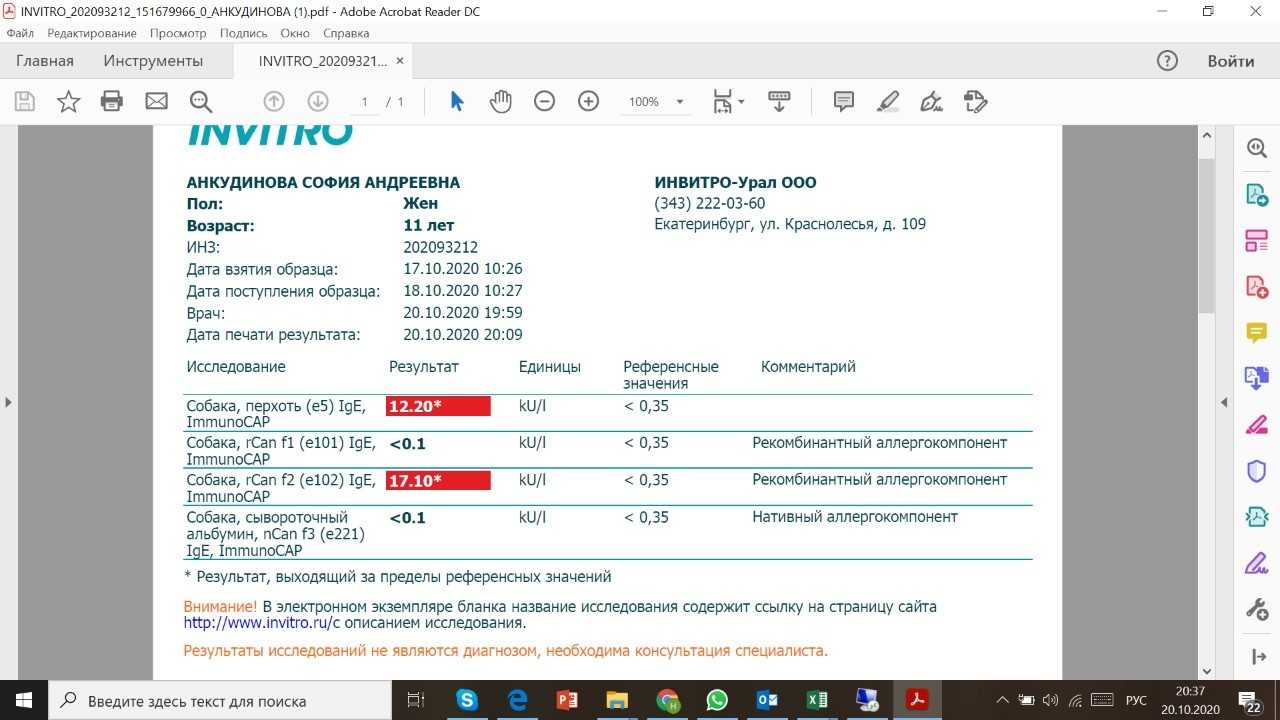The height and width of the screenshot is (720, 1280).
Task: Click scrollbar down arrow button
Action: point(1206,671)
